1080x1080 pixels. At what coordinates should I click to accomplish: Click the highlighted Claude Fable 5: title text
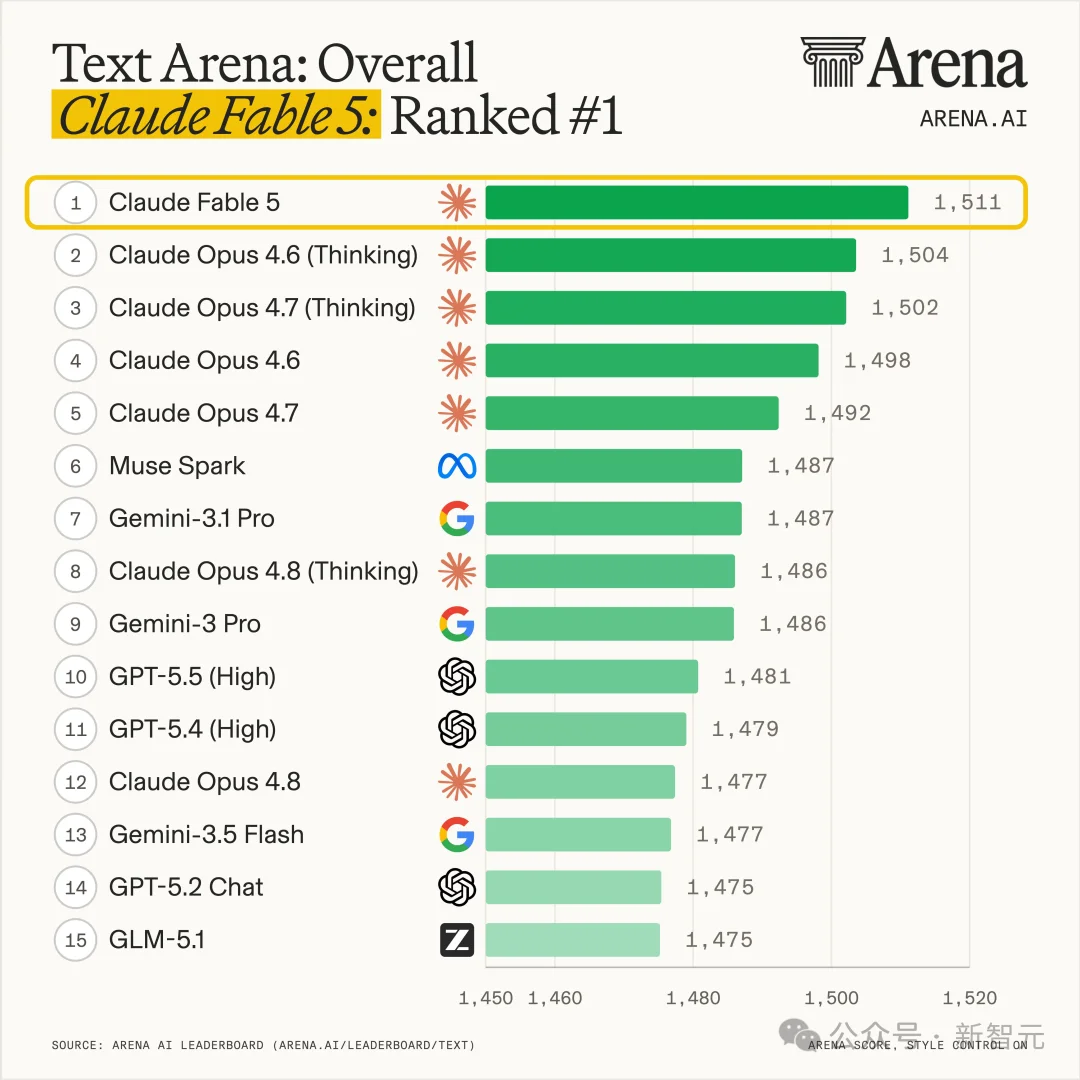pos(216,114)
